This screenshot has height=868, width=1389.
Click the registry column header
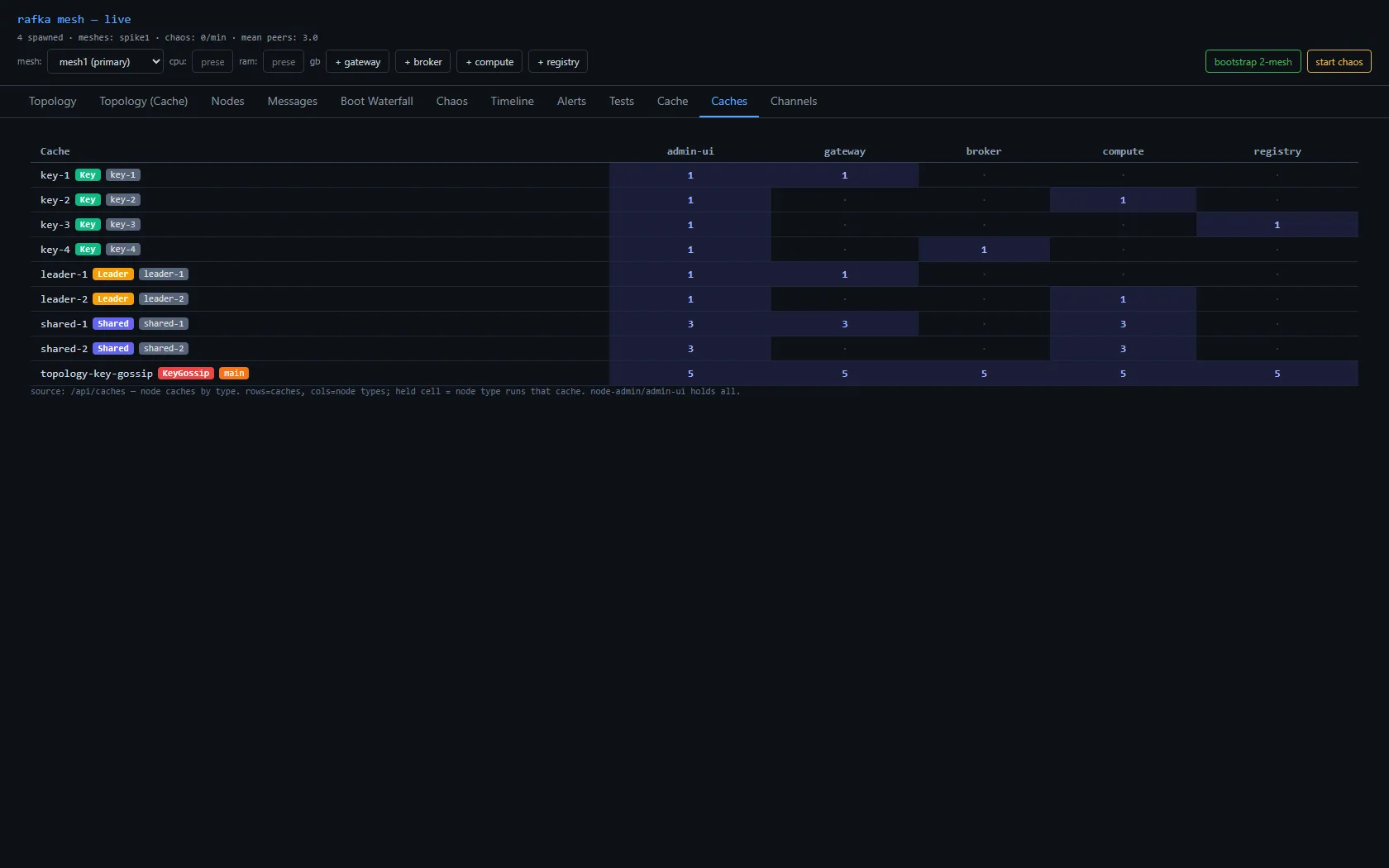point(1277,151)
